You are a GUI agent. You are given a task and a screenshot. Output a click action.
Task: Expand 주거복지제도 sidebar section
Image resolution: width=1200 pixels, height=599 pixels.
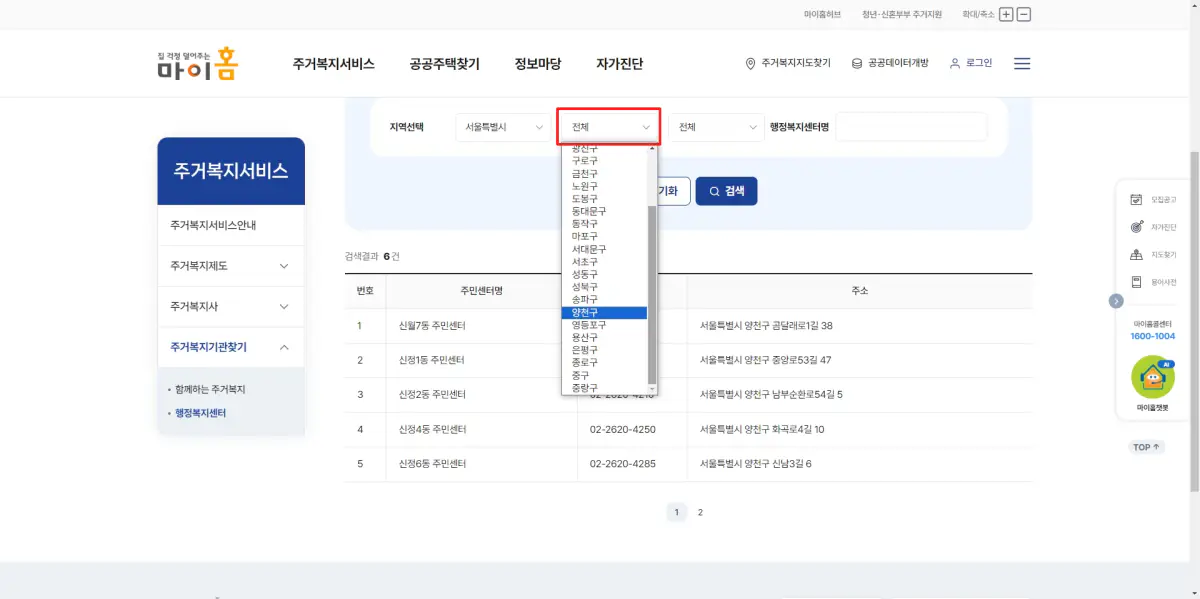[231, 266]
